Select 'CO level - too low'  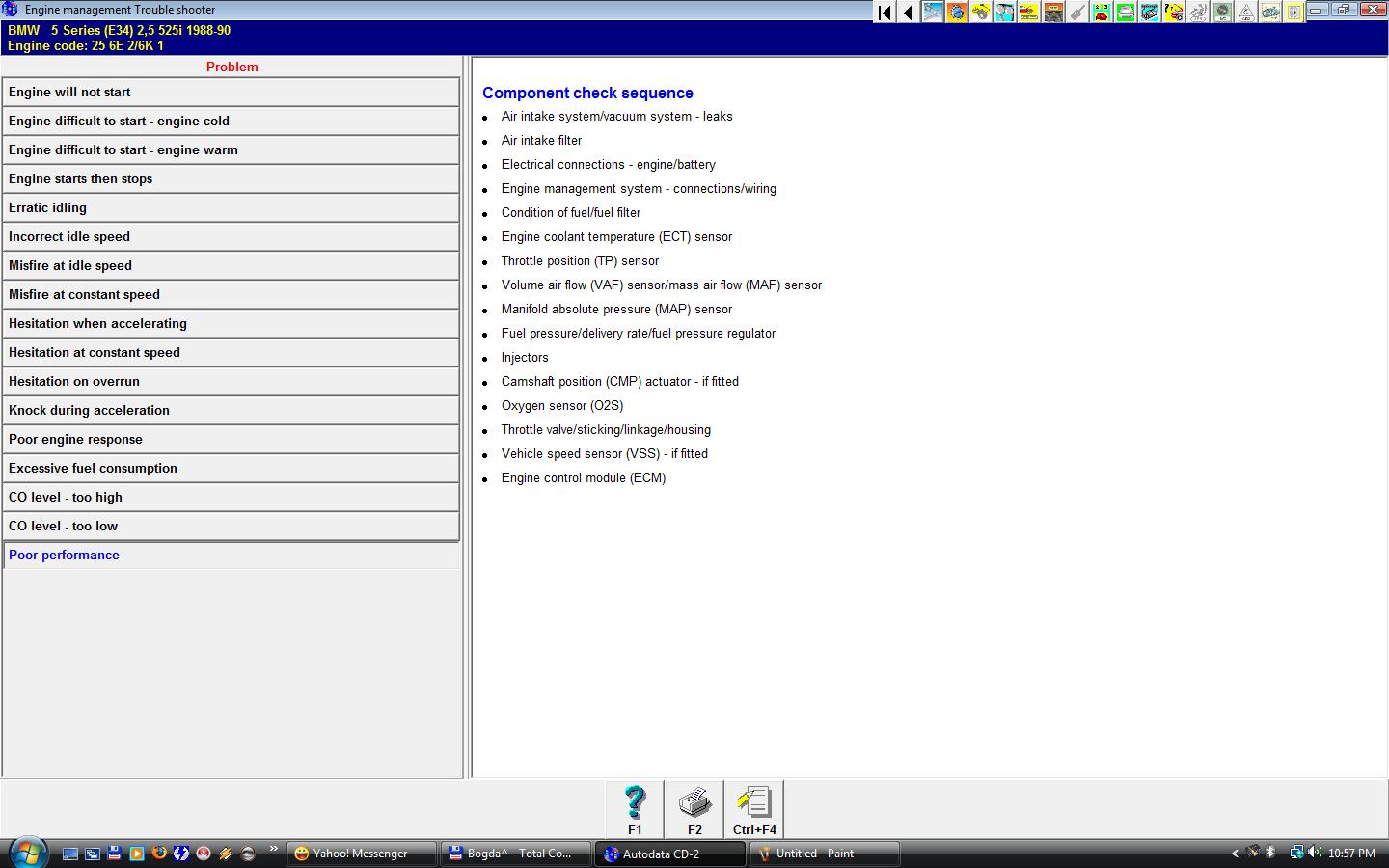(x=231, y=526)
